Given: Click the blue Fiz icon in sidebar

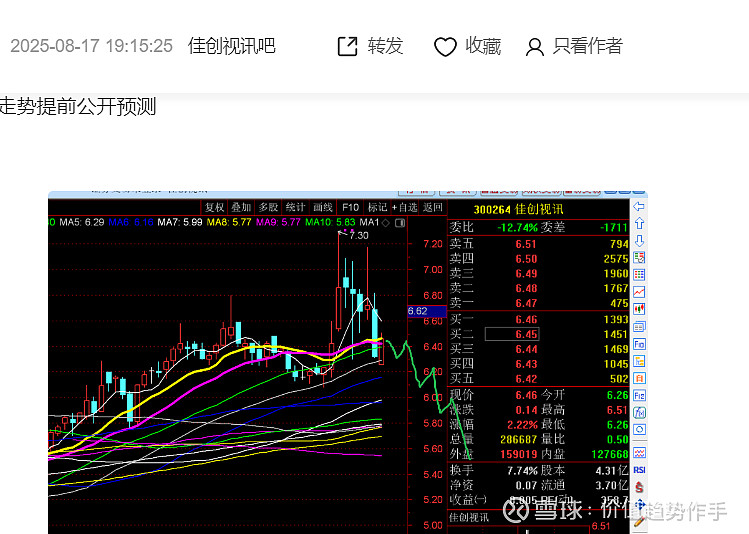Looking at the screenshot, I should point(639,395).
